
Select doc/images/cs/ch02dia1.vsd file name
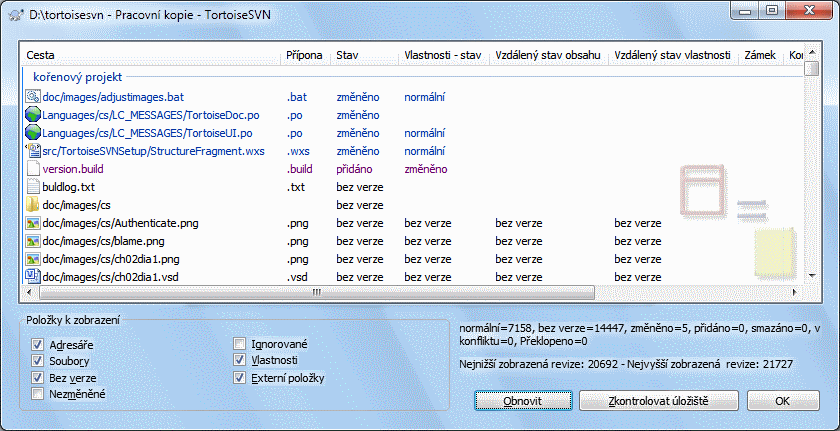[110, 277]
